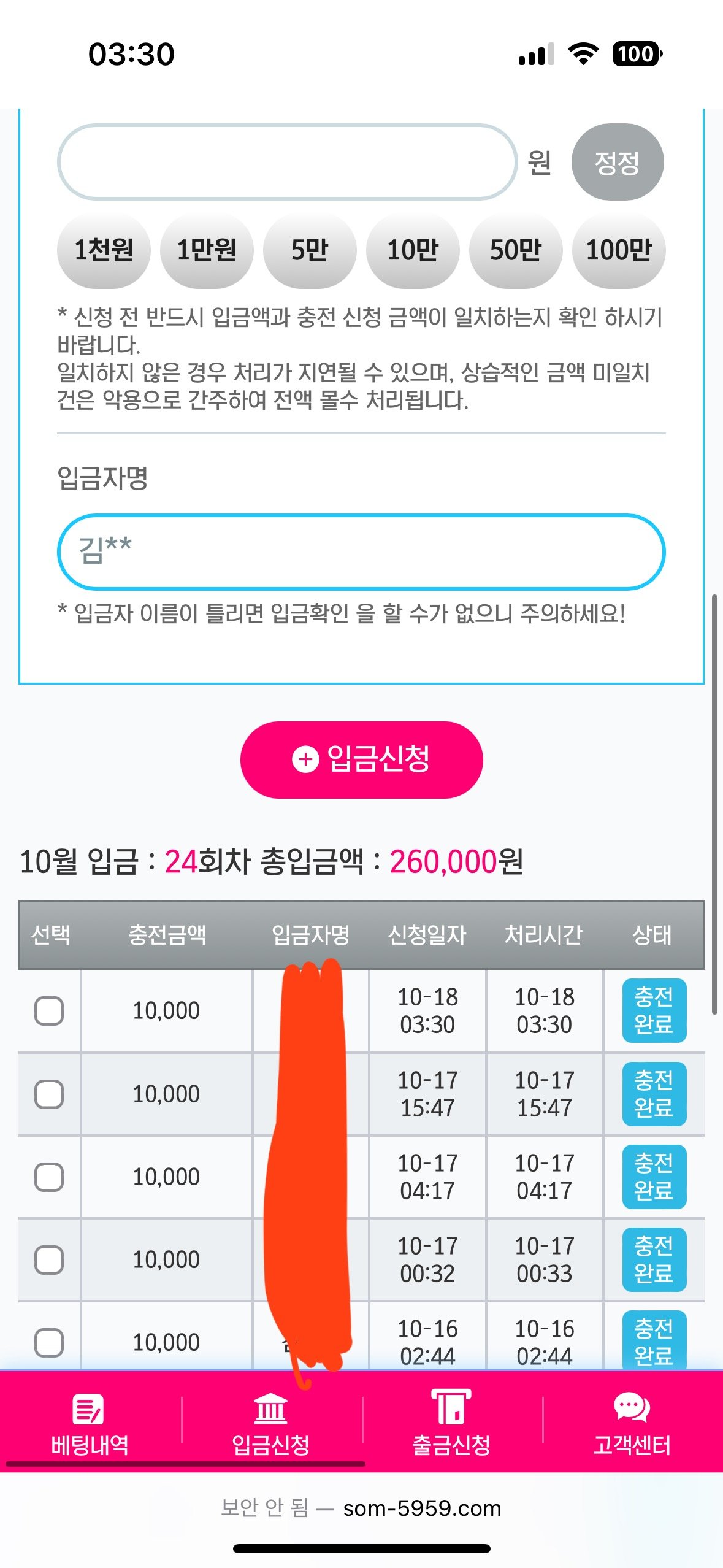Tap the 충전완료 status badge for 10-18
The width and height of the screenshot is (723, 1568).
pos(654,1011)
